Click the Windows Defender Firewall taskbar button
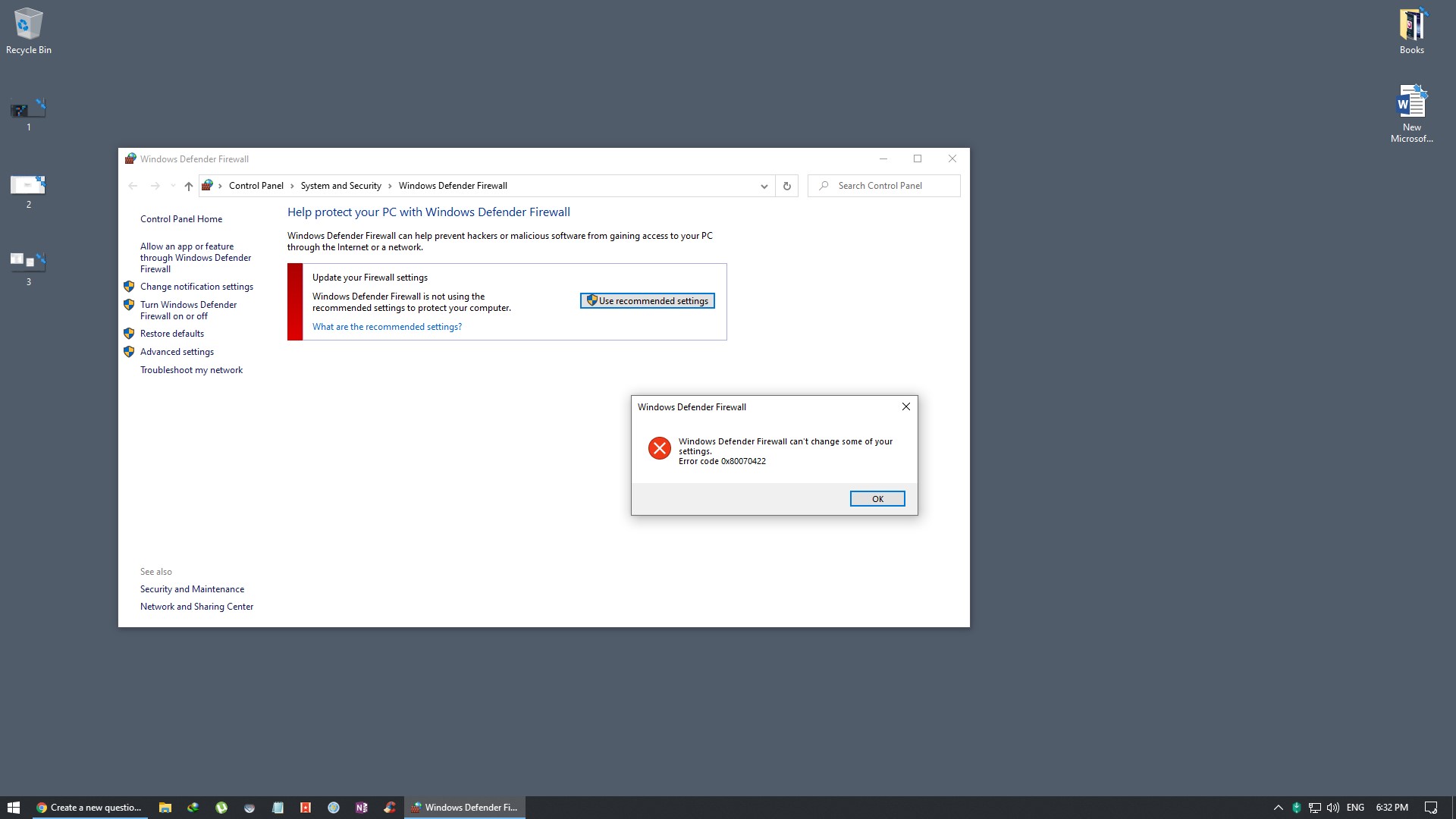Image resolution: width=1456 pixels, height=819 pixels. [464, 808]
